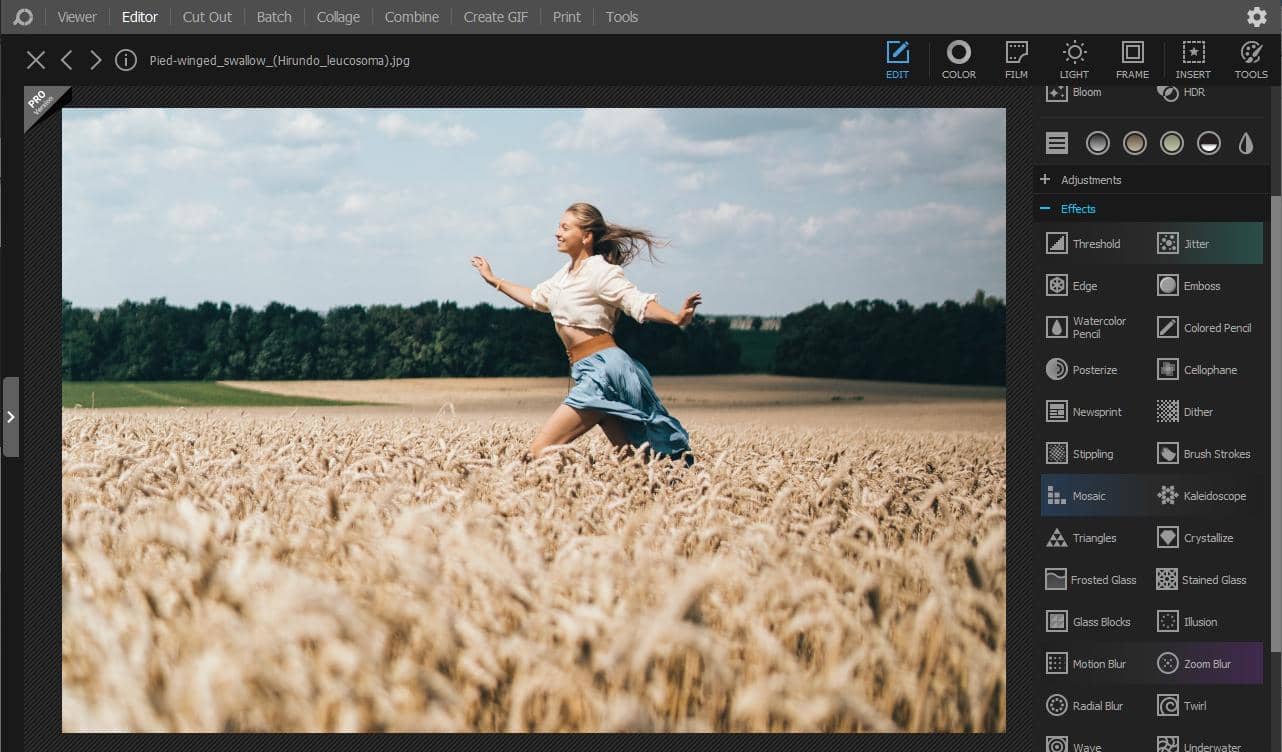Open the Create GIF tab
This screenshot has width=1282, height=752.
495,16
